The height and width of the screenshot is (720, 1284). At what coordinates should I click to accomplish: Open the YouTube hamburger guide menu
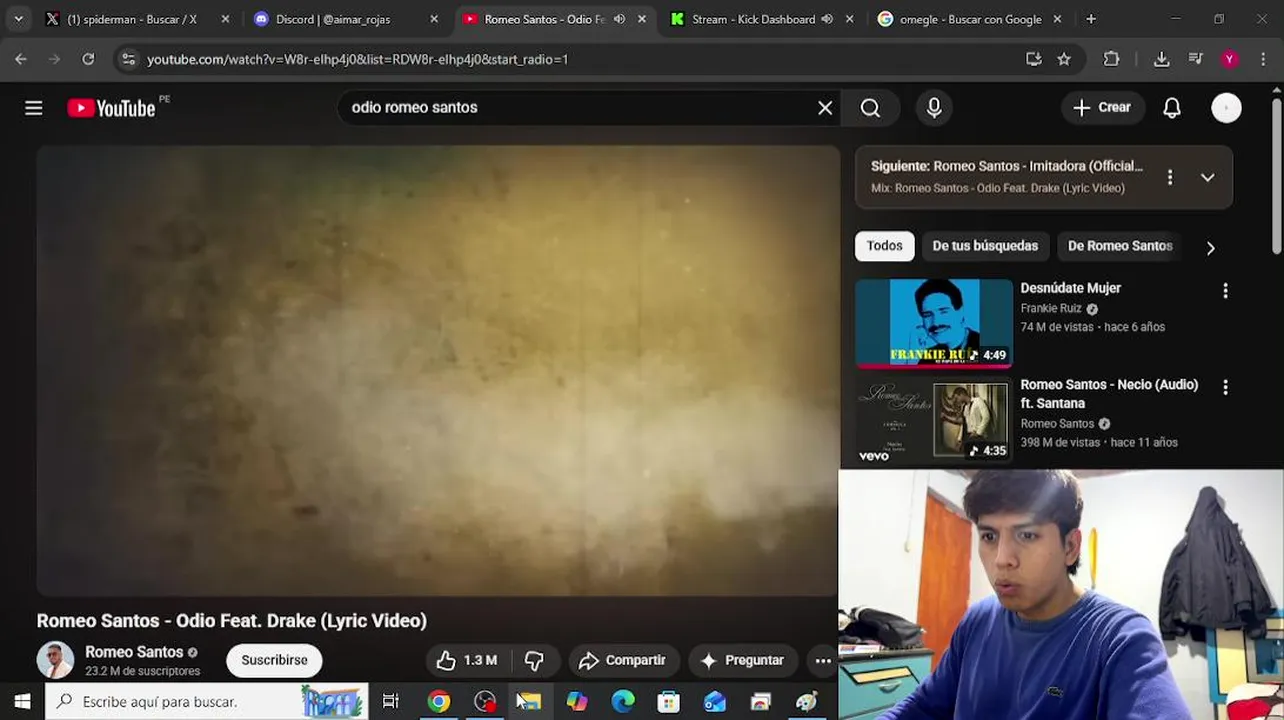[x=34, y=108]
